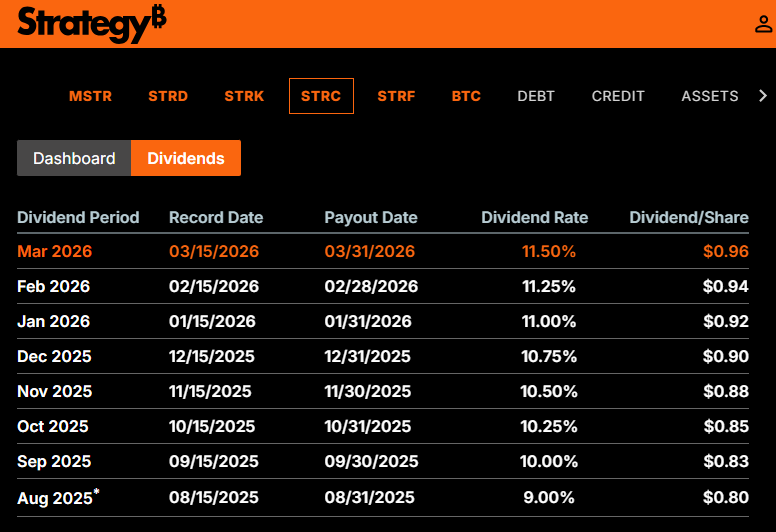Image resolution: width=776 pixels, height=532 pixels.
Task: Click the $0.90 dividend per share
Action: tap(726, 356)
